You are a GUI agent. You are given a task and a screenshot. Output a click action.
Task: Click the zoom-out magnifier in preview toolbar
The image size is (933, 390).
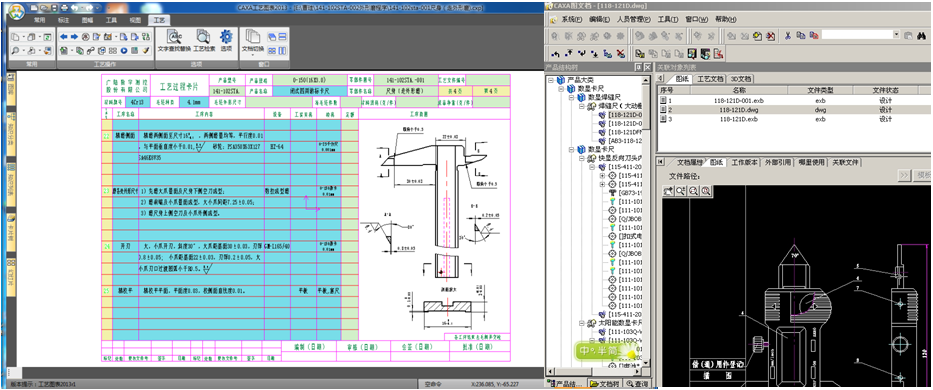(693, 191)
